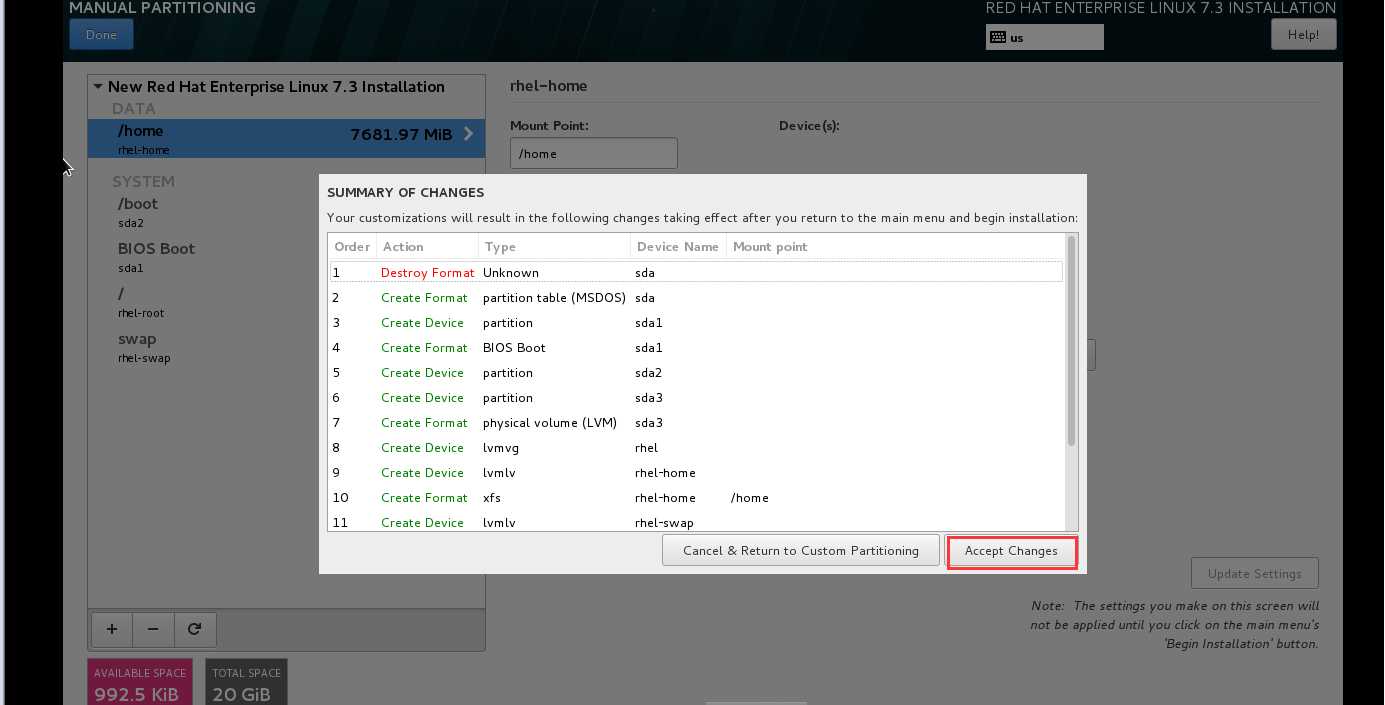This screenshot has height=705, width=1385.
Task: Select row 6 Create Device sda3
Action: [x=696, y=398]
